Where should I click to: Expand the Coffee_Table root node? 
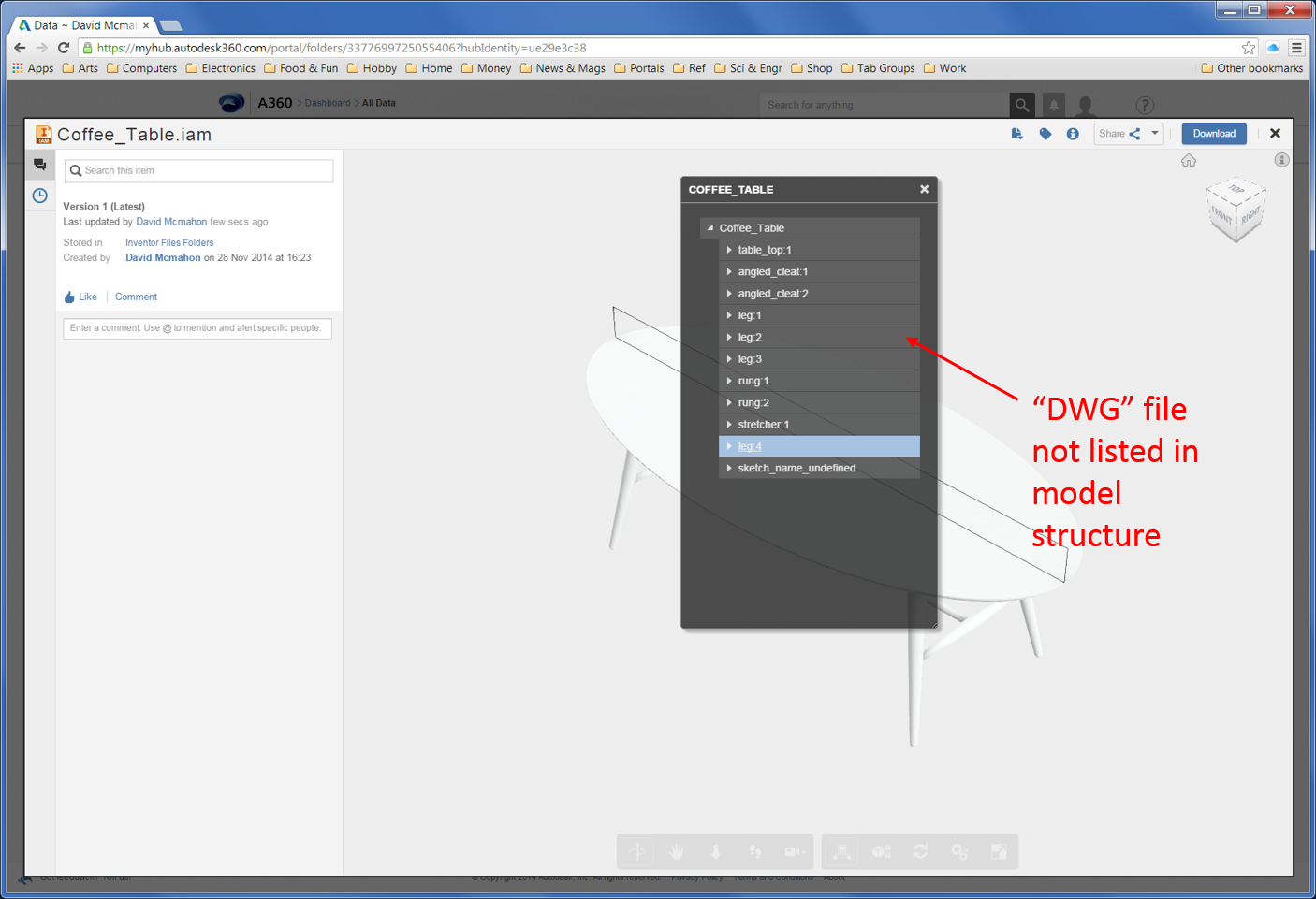click(x=709, y=227)
